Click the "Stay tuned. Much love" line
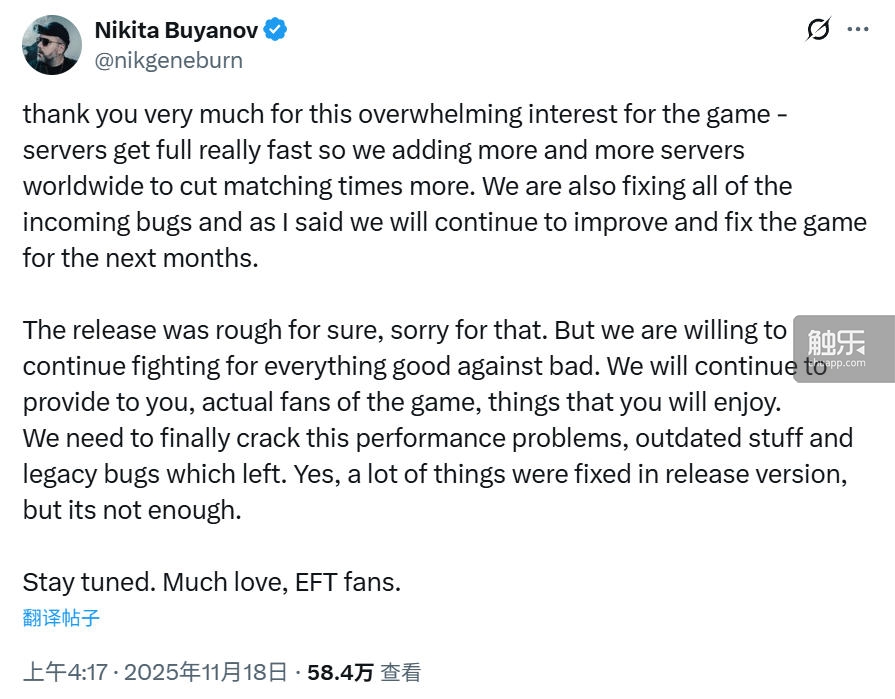Viewport: 895px width, 699px height. tap(211, 582)
